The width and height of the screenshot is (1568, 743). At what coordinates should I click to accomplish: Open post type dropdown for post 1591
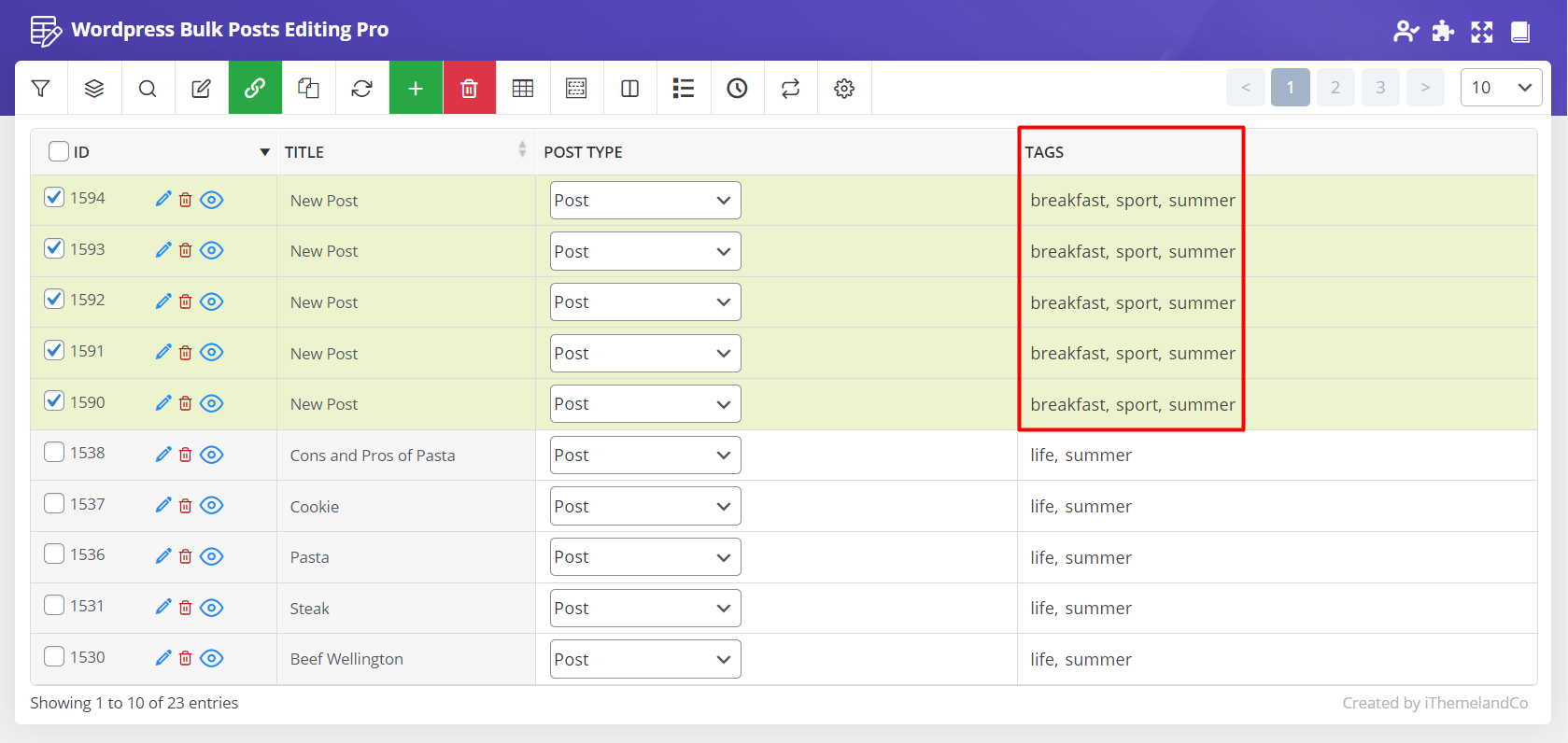(645, 354)
